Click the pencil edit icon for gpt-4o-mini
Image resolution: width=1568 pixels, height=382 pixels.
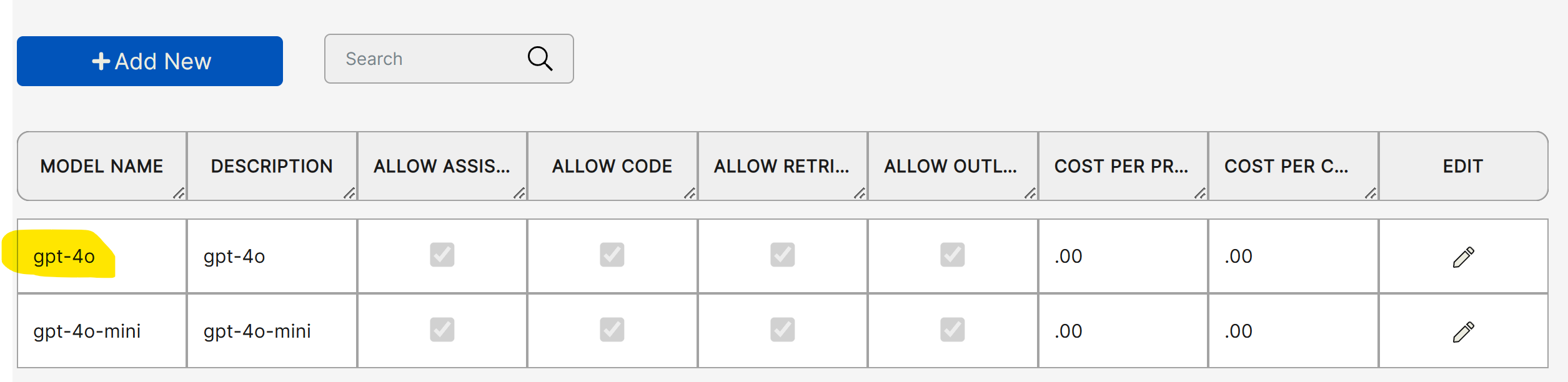coord(1463,331)
